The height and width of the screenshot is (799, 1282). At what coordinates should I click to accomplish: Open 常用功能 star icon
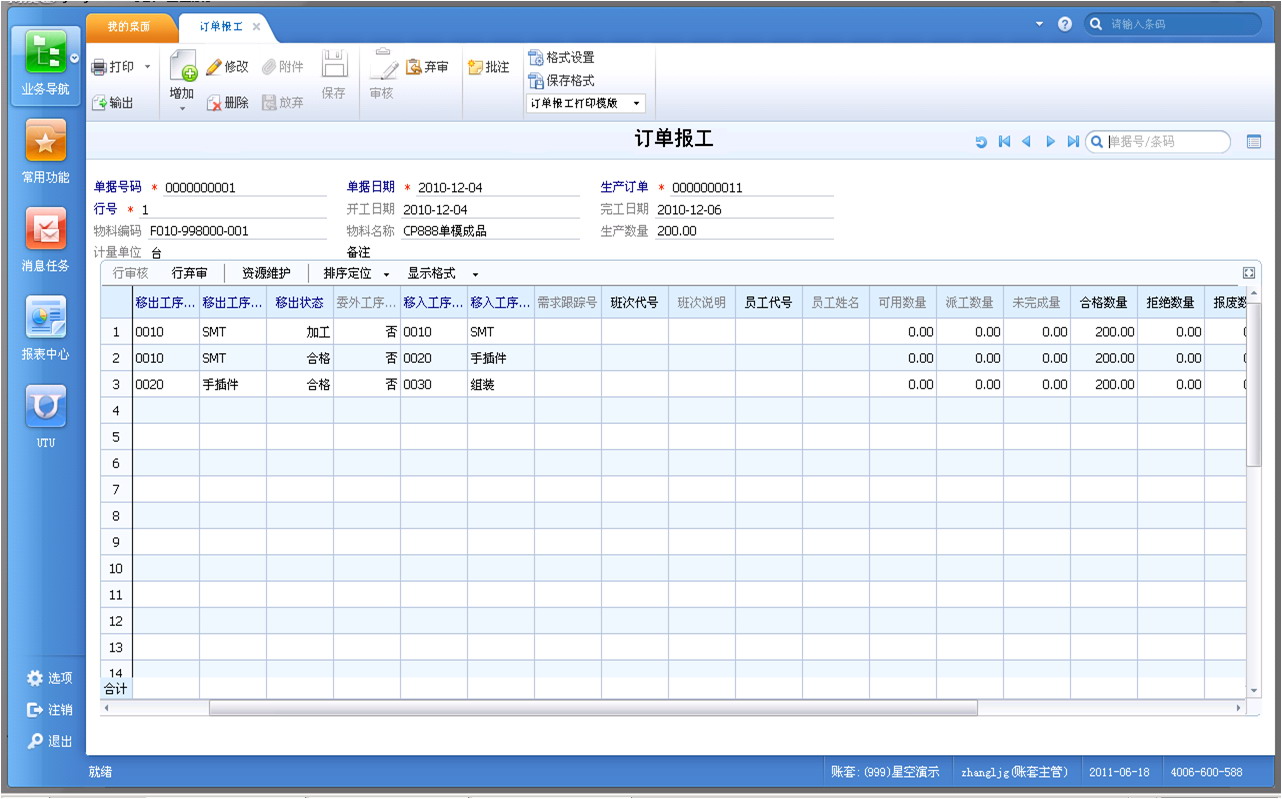pos(45,143)
